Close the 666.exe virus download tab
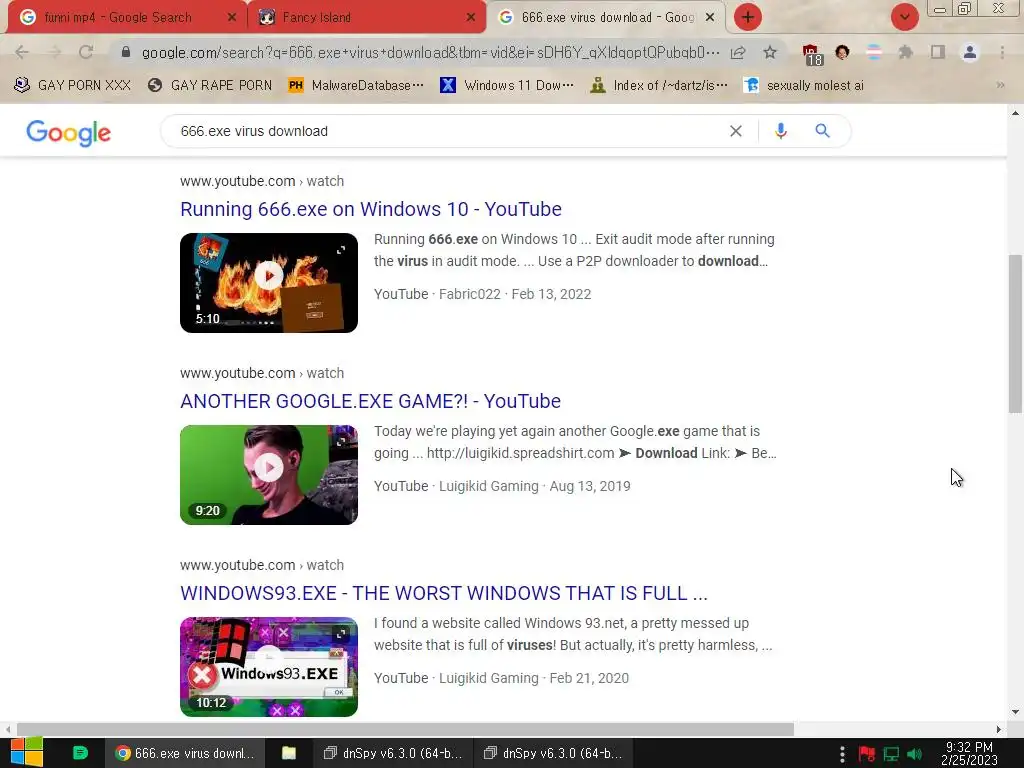The width and height of the screenshot is (1024, 768). [x=710, y=18]
